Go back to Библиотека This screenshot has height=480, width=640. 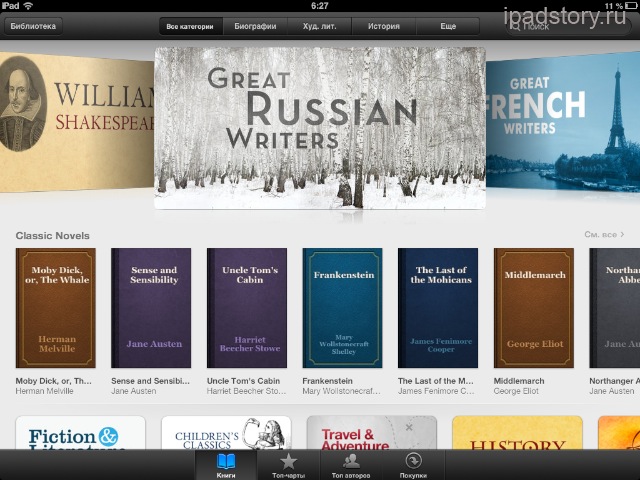tap(33, 26)
